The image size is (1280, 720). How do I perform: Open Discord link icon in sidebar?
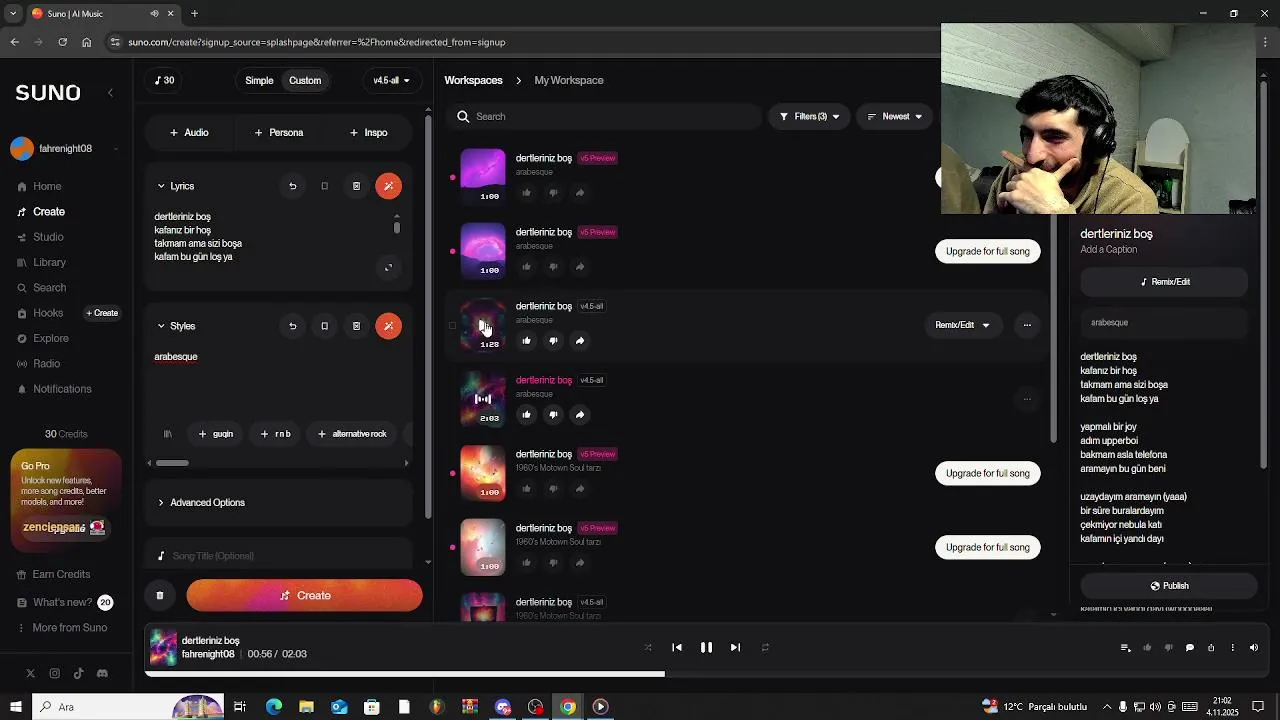click(x=102, y=674)
